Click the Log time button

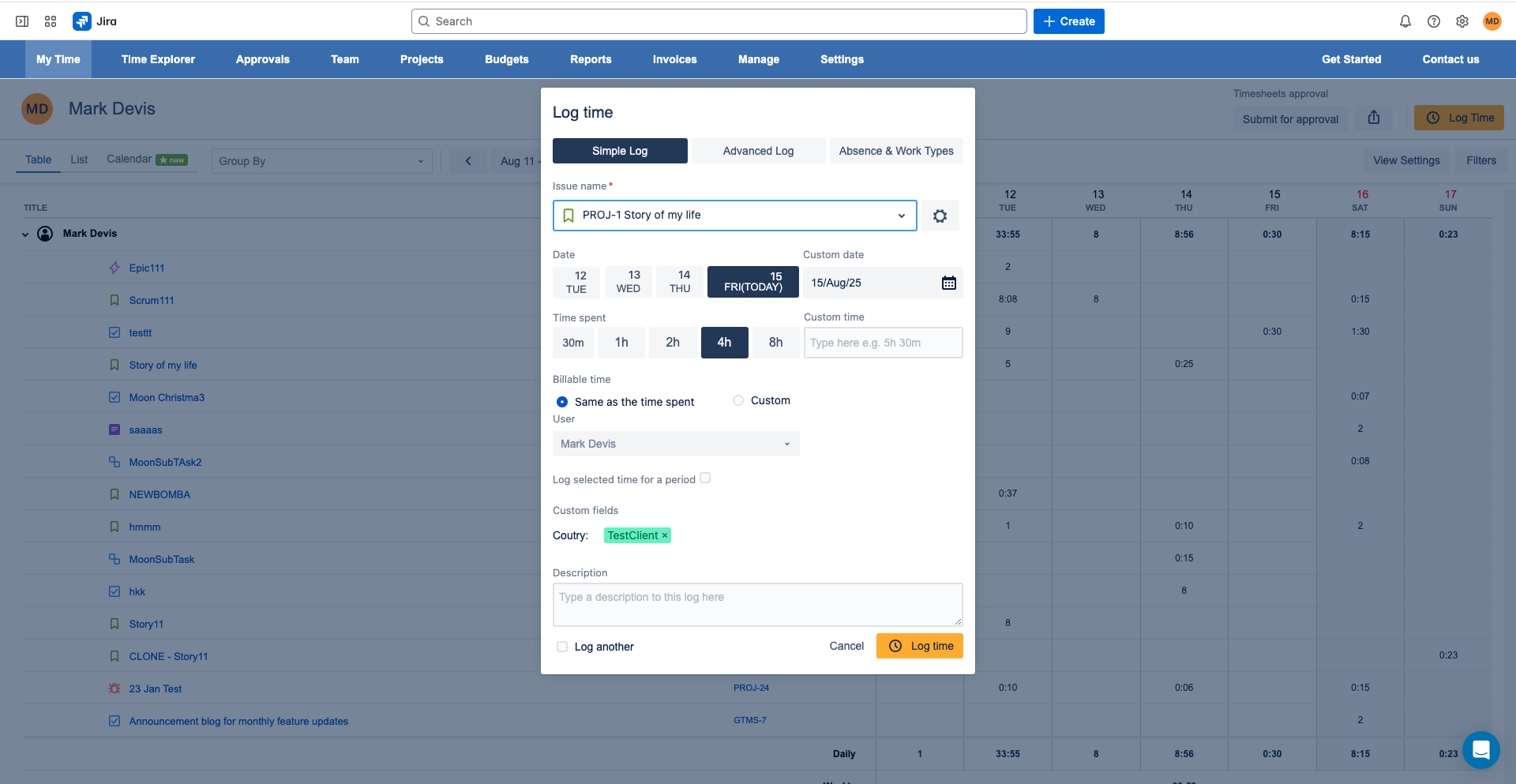coord(919,646)
